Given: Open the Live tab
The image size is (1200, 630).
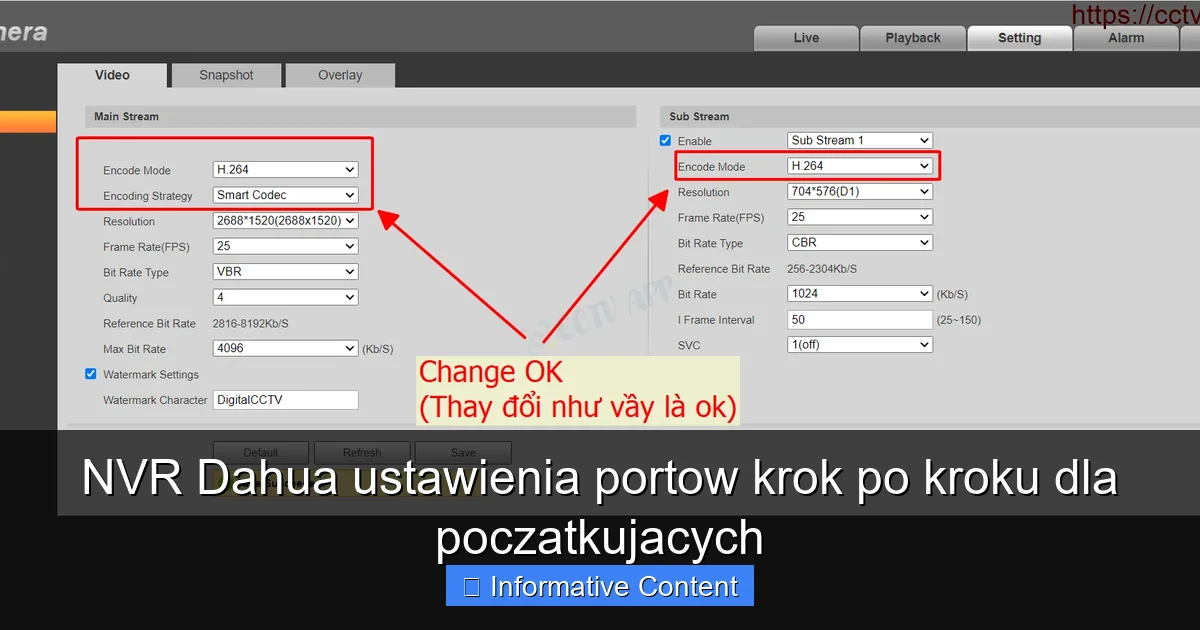Looking at the screenshot, I should [x=806, y=37].
